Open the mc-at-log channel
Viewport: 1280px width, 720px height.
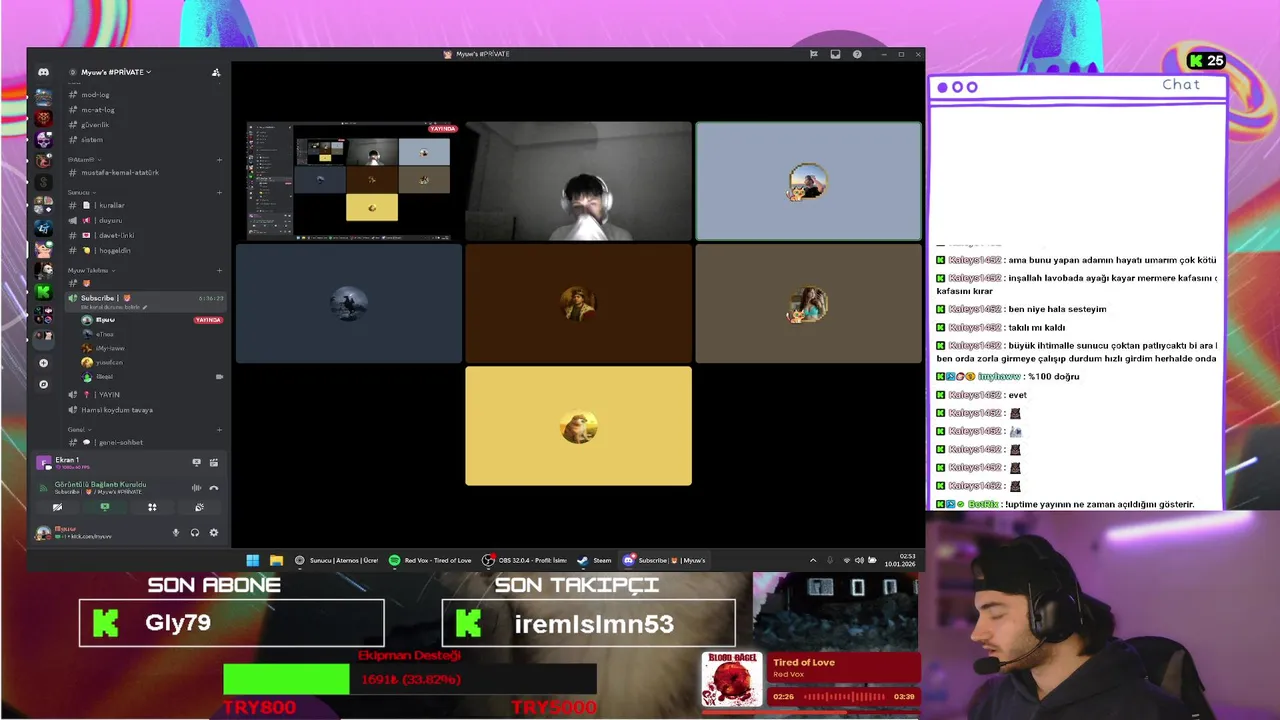(145, 110)
